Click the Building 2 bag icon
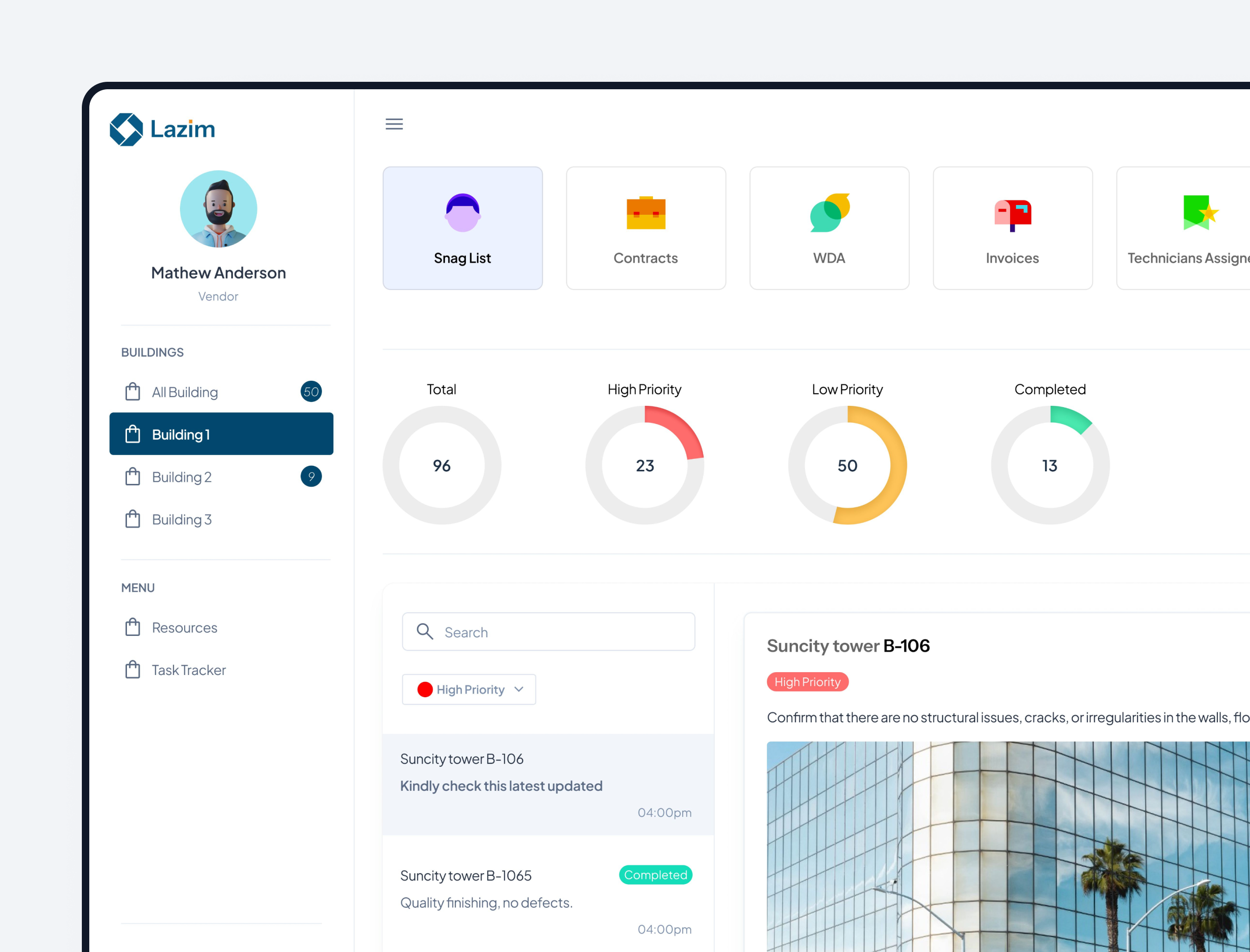 133,476
